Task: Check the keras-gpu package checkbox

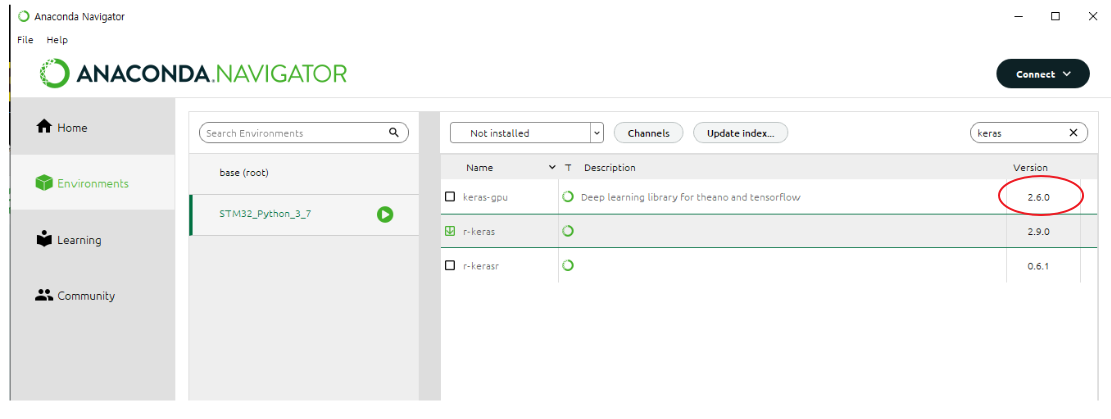Action: click(450, 197)
